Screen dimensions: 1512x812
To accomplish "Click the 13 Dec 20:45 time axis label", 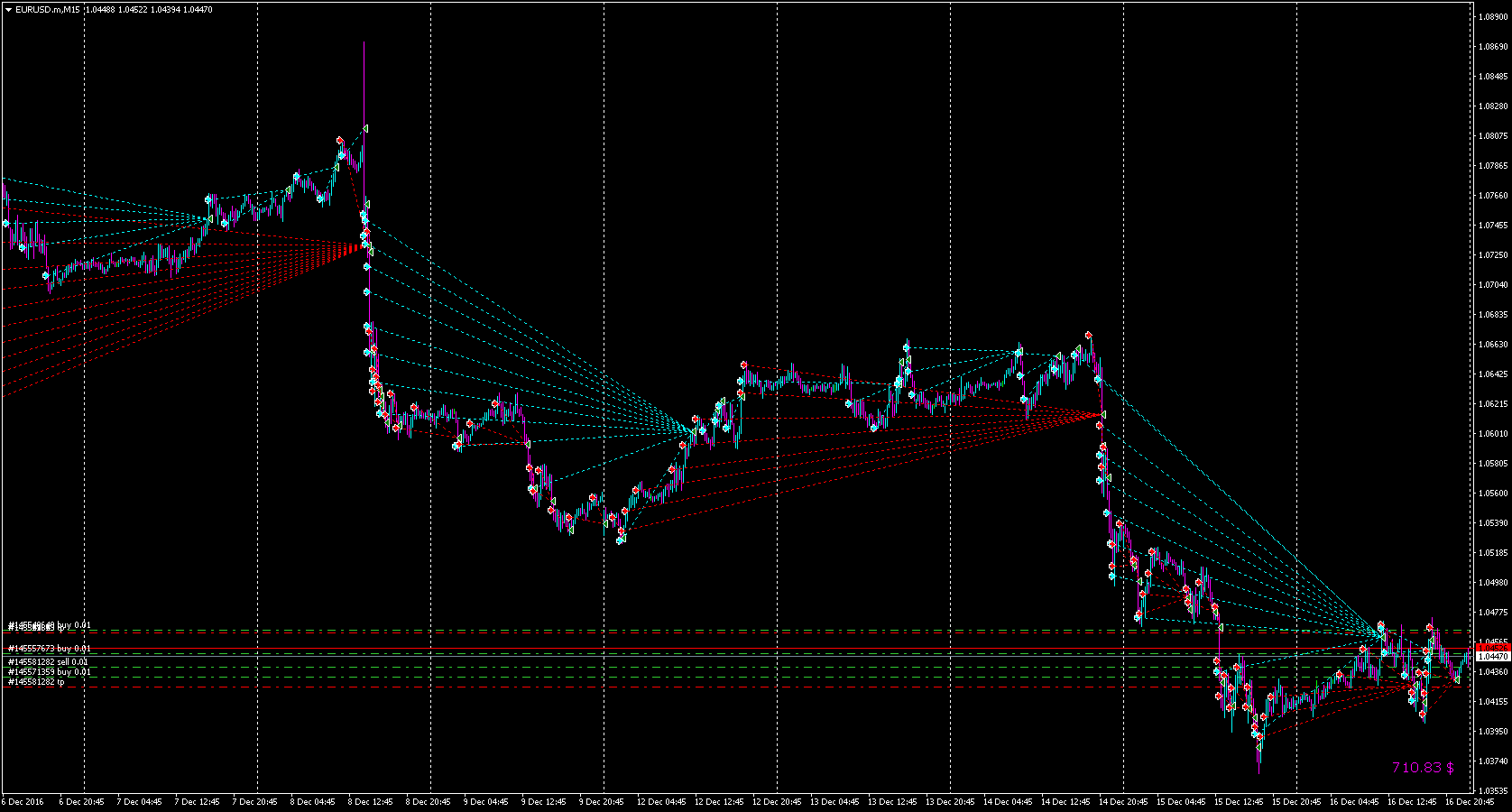I will (x=950, y=801).
